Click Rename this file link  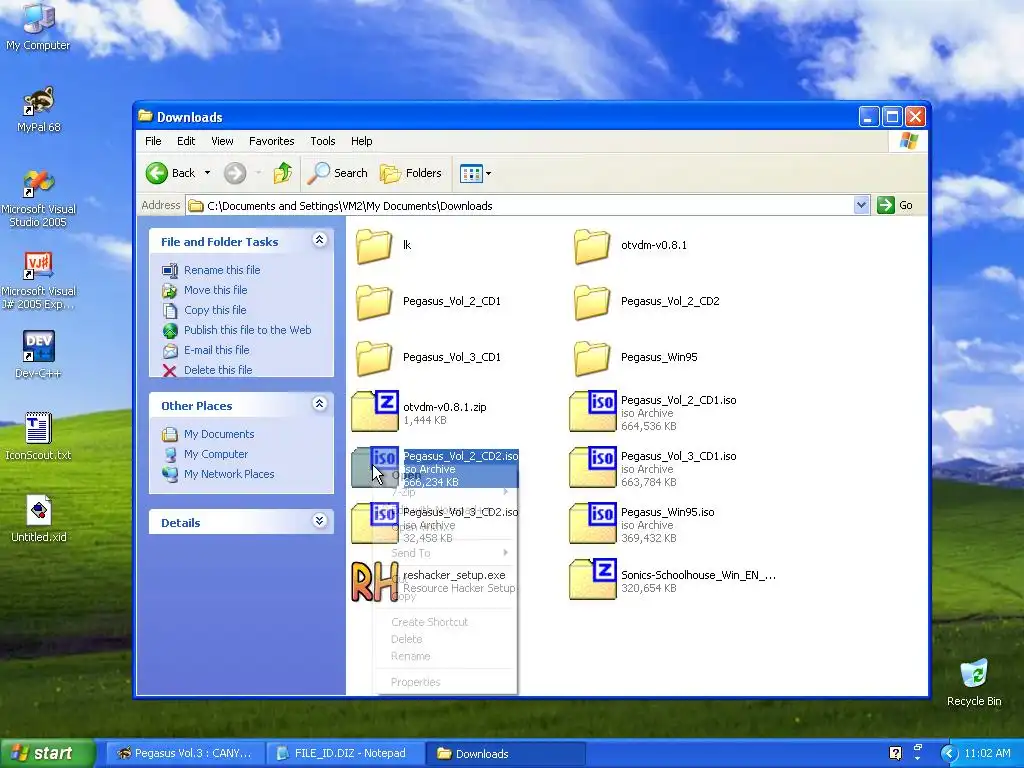point(222,270)
